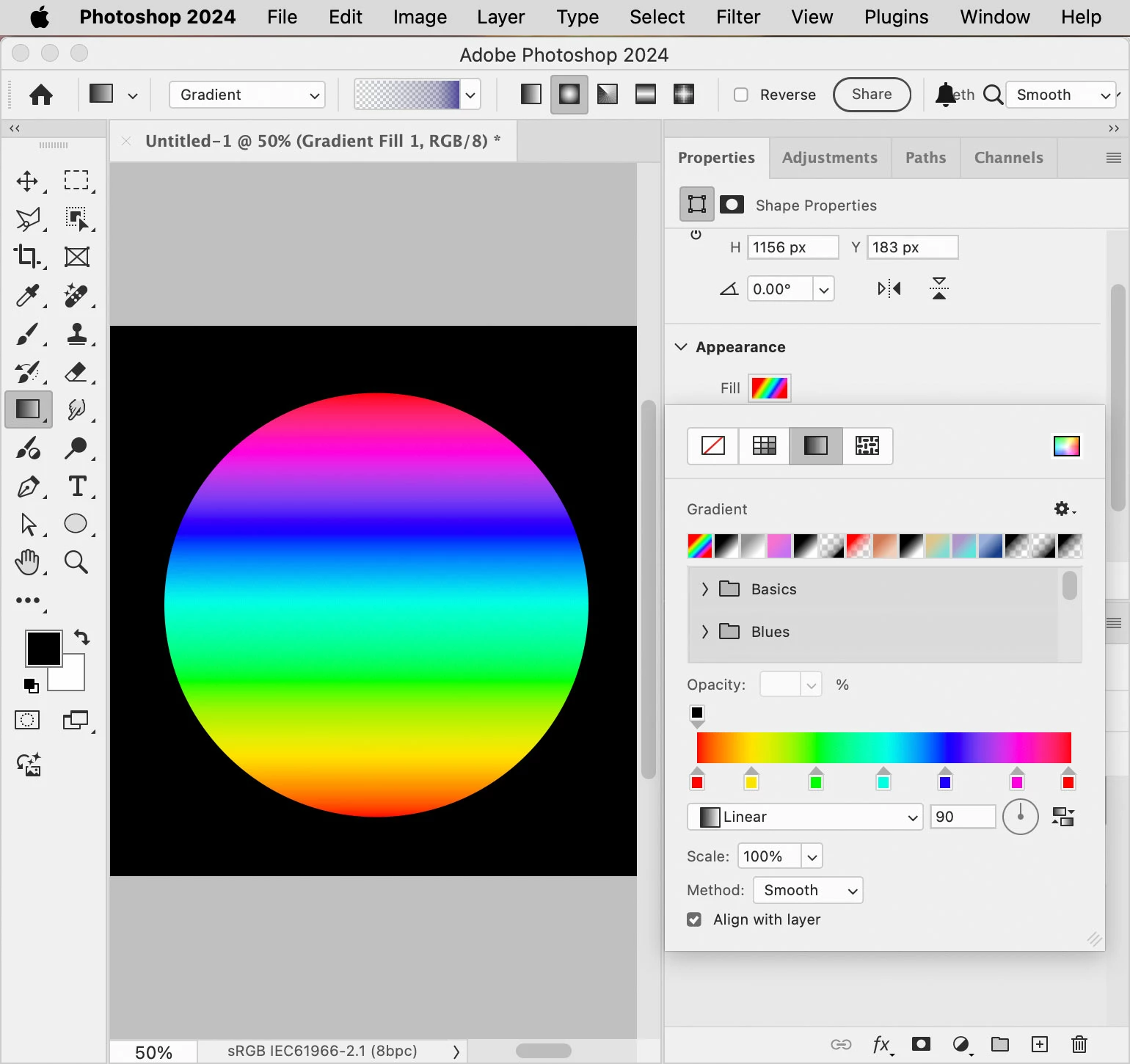Click the gradient angle input field
The height and width of the screenshot is (1064, 1130).
(962, 817)
